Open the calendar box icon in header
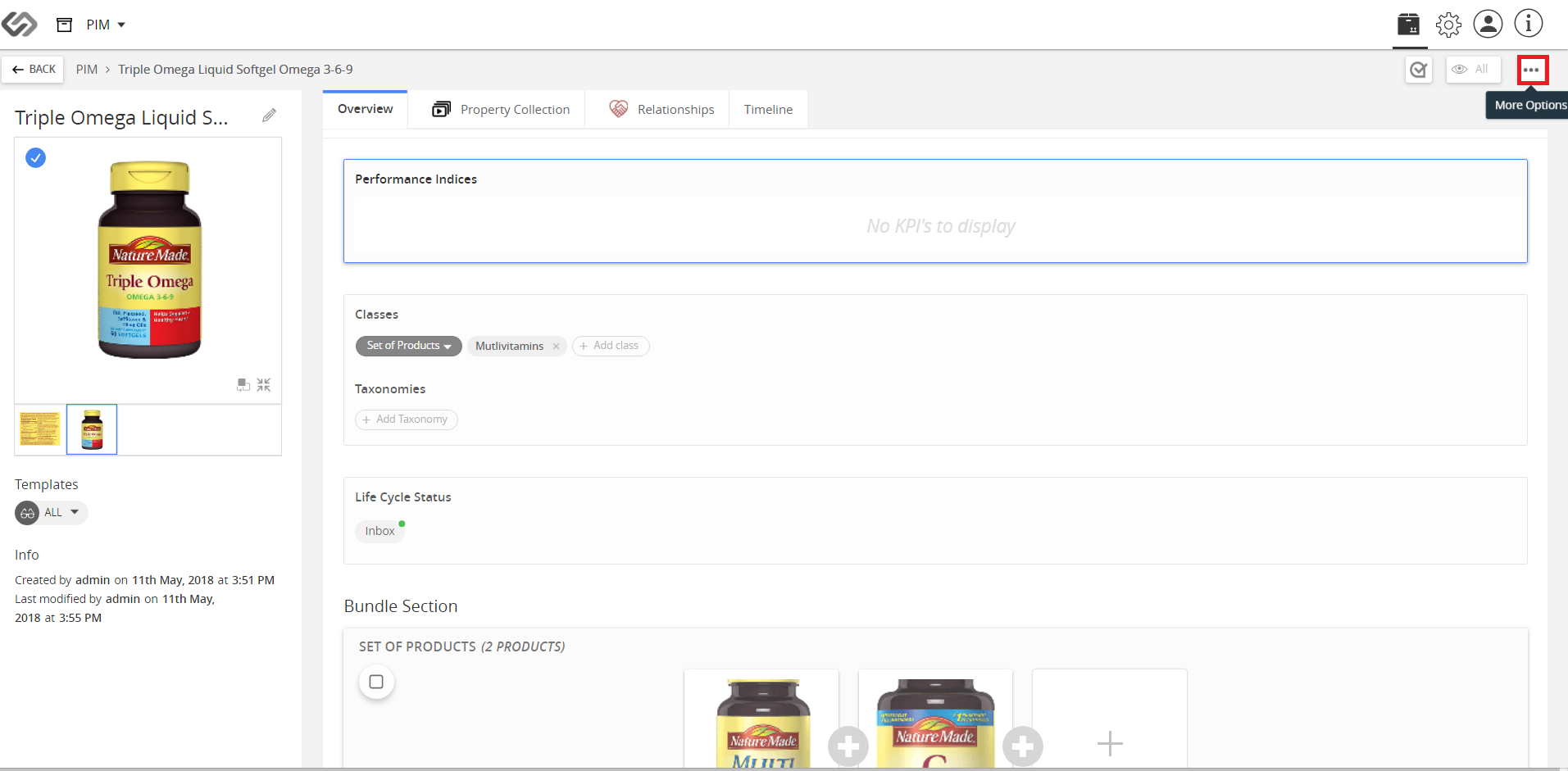 [1408, 25]
